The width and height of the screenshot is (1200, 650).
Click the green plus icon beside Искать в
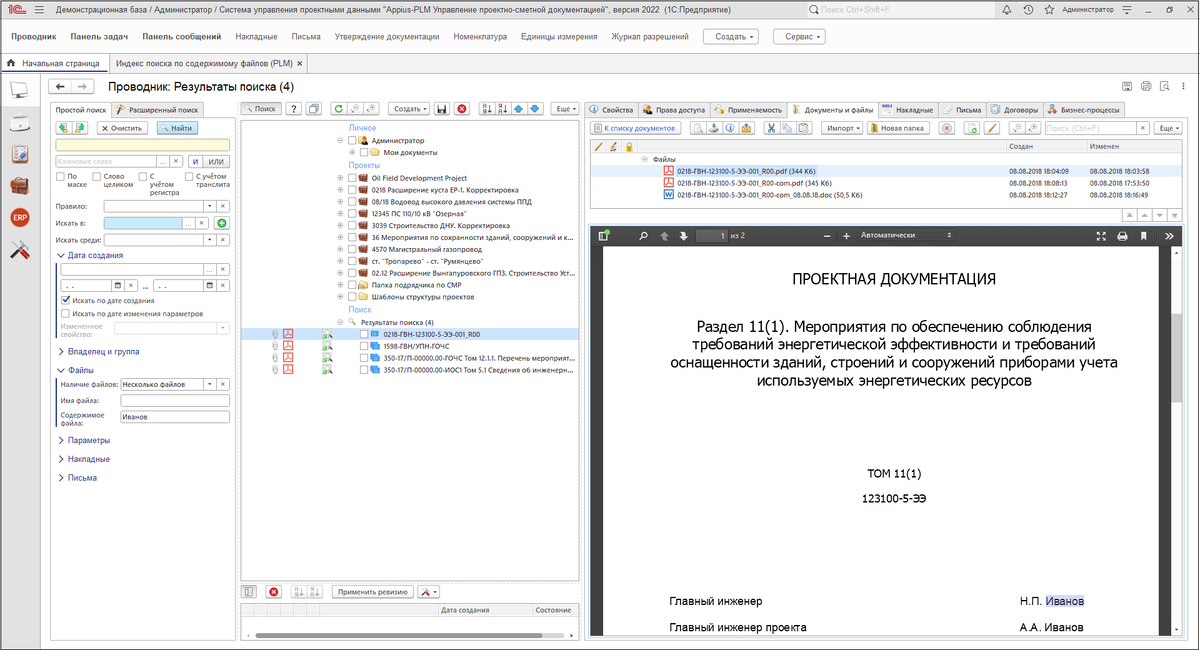point(222,223)
